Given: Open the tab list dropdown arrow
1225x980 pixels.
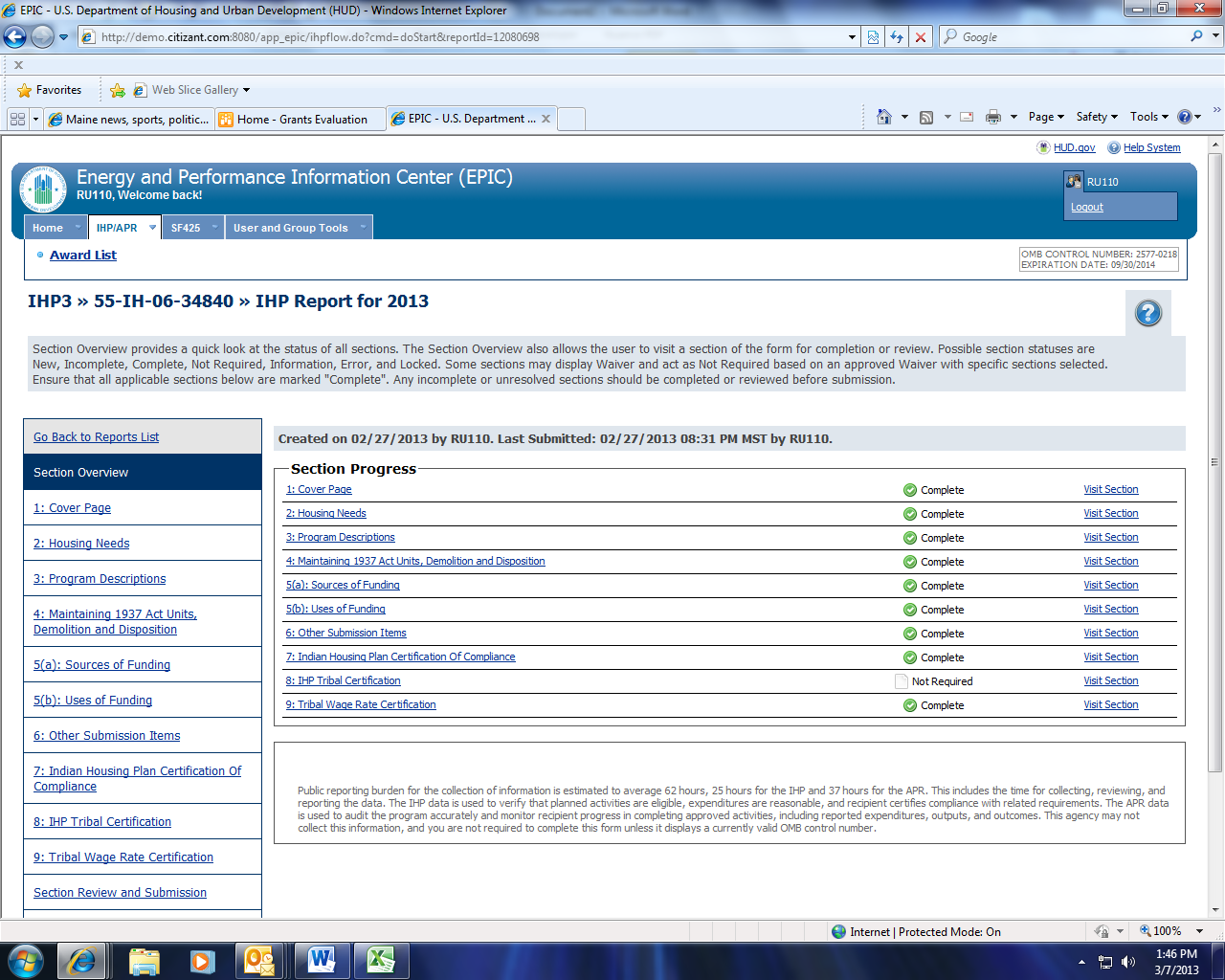Looking at the screenshot, I should coord(36,119).
